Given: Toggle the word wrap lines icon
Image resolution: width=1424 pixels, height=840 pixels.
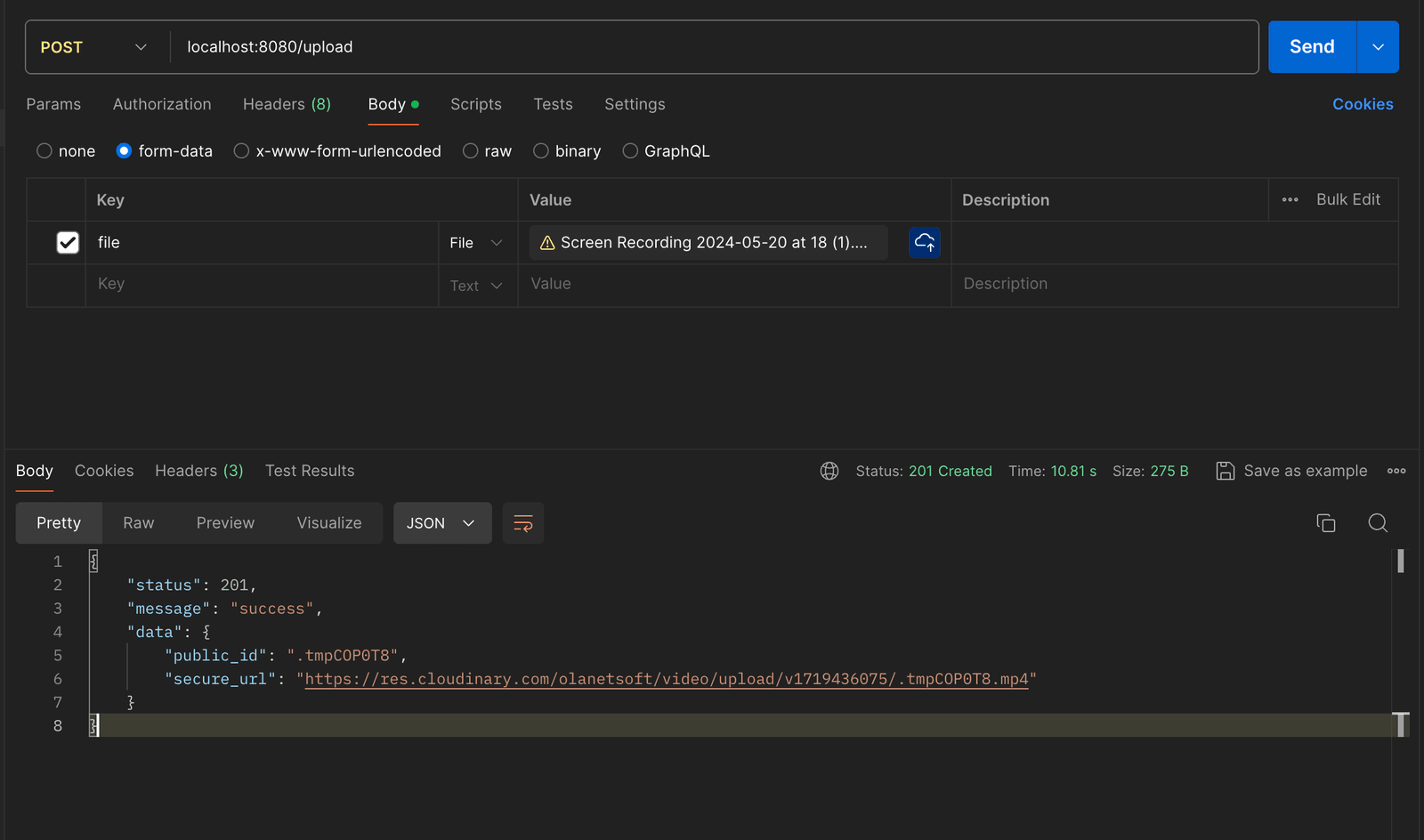Looking at the screenshot, I should click(523, 523).
